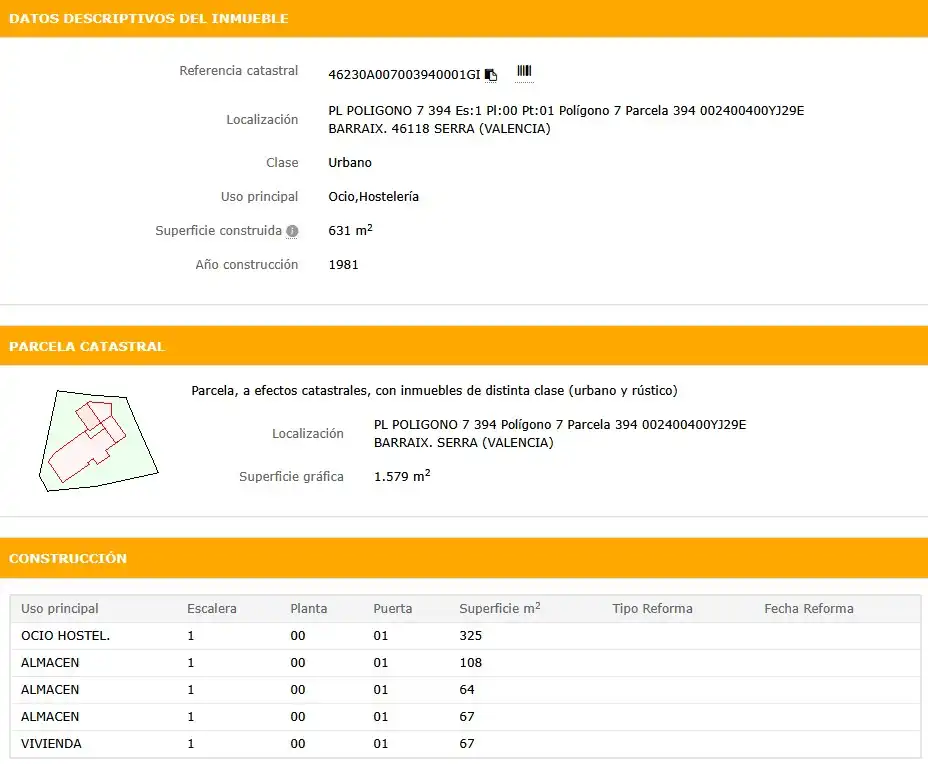Click the 'Urbano' class value

(x=350, y=163)
